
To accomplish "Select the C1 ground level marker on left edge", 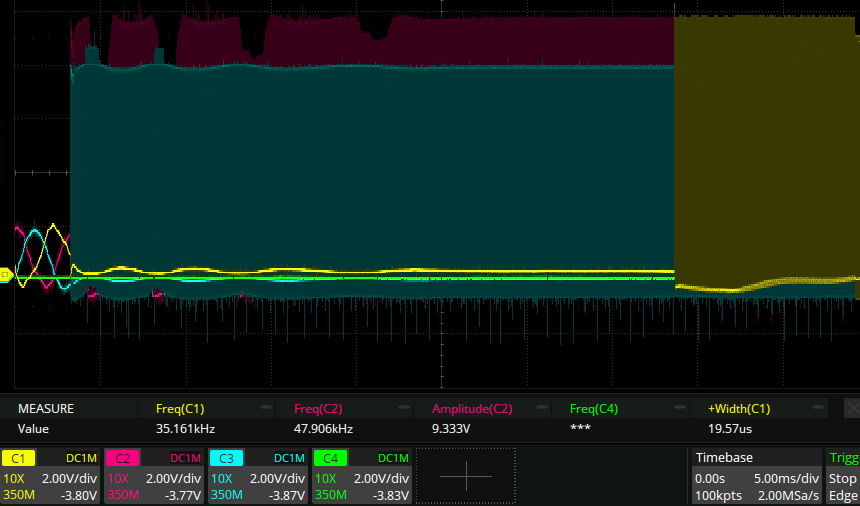I will (5, 274).
